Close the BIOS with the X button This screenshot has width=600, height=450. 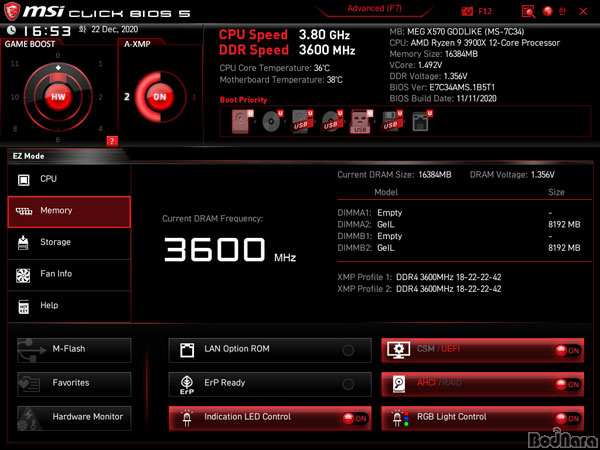583,11
